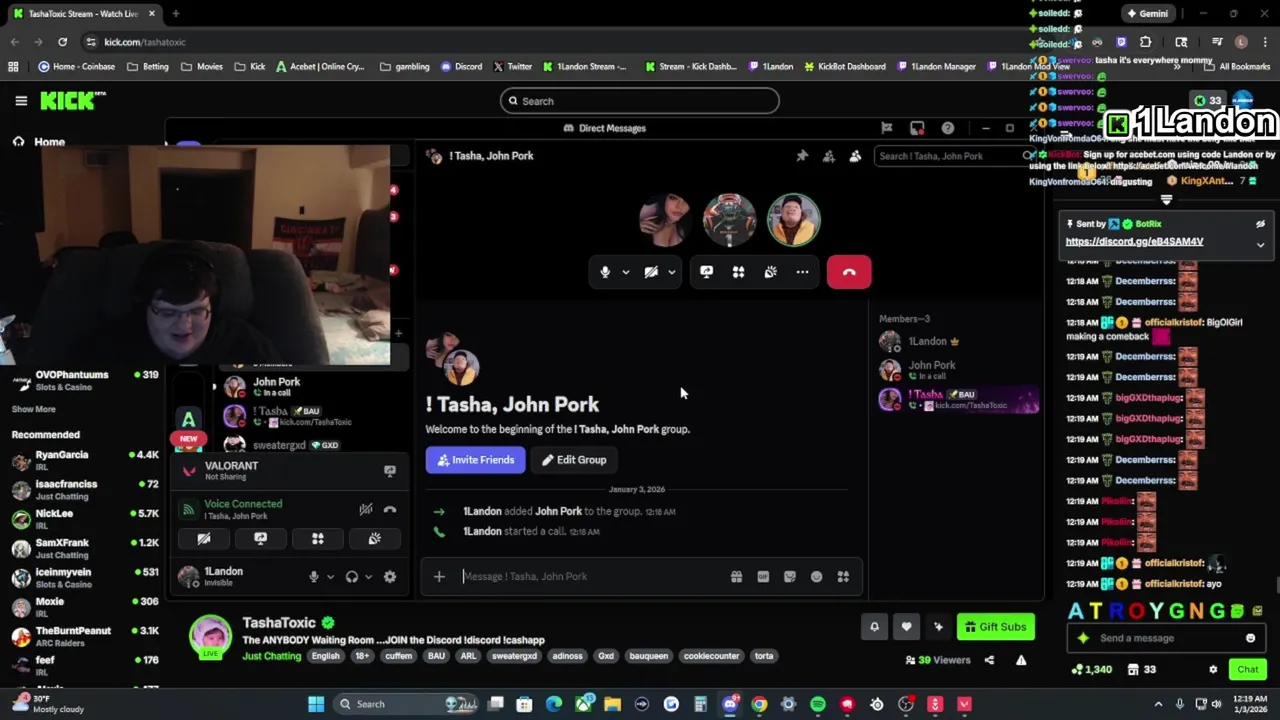The width and height of the screenshot is (1280, 720).
Task: Focus Send a message chat field
Action: click(x=1165, y=638)
